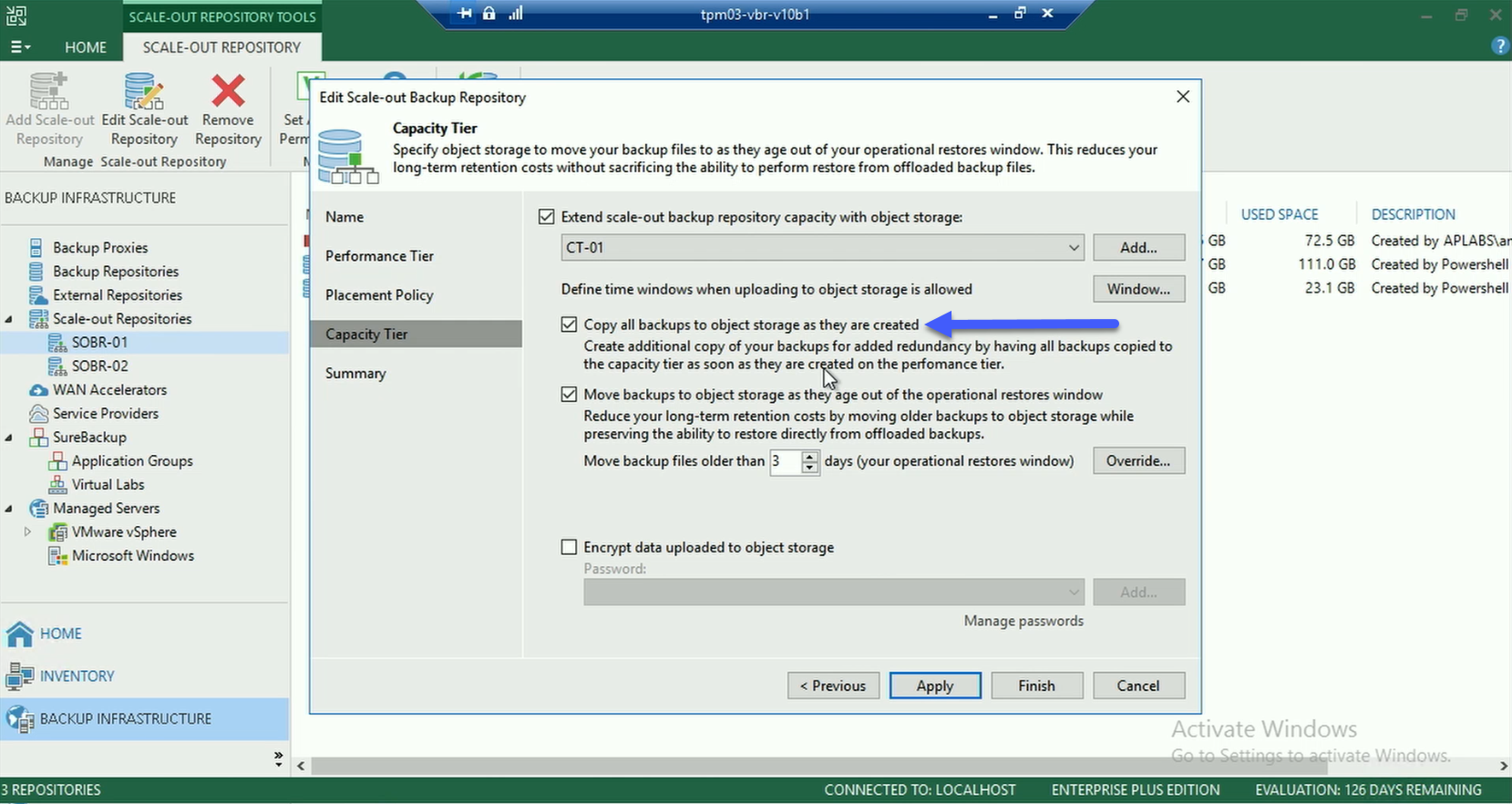The image size is (1512, 804).
Task: Click the navigation pane overflow chevron
Action: coord(278,759)
